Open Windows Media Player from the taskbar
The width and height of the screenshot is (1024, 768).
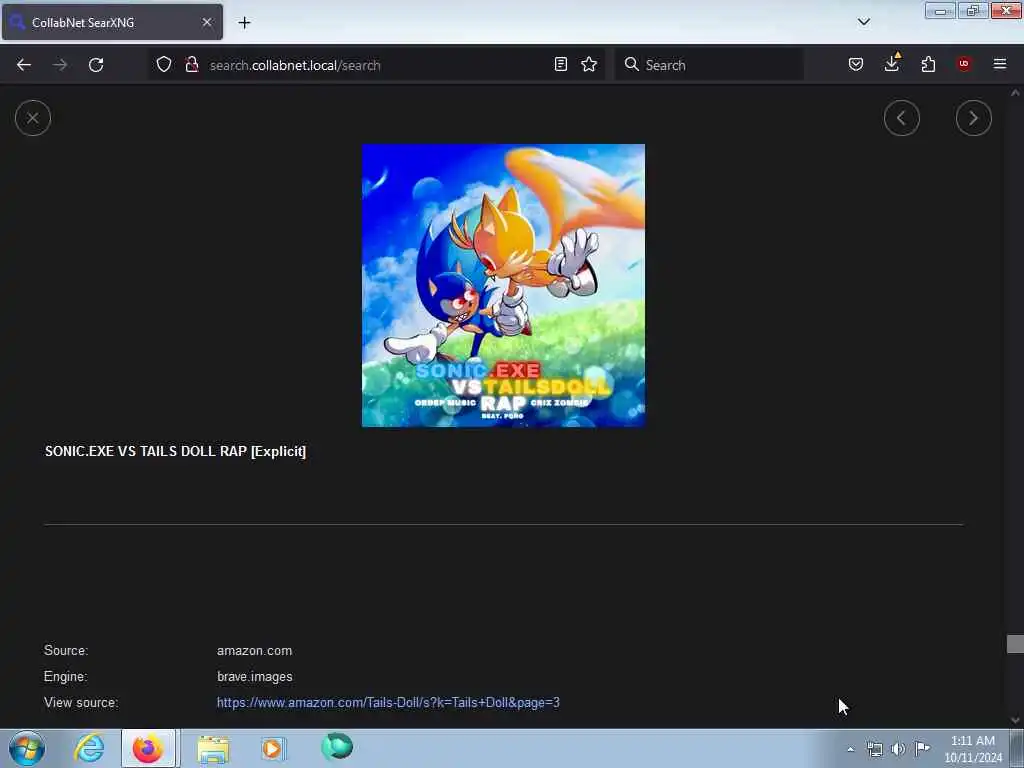click(273, 748)
